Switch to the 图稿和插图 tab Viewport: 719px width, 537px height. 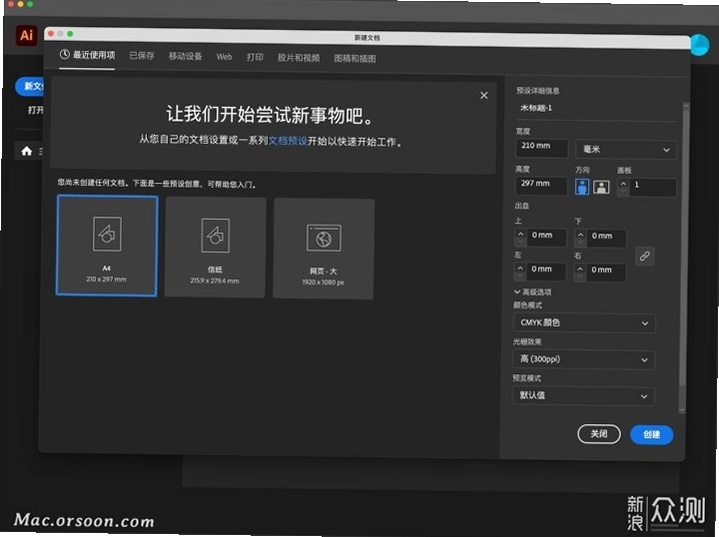[355, 59]
